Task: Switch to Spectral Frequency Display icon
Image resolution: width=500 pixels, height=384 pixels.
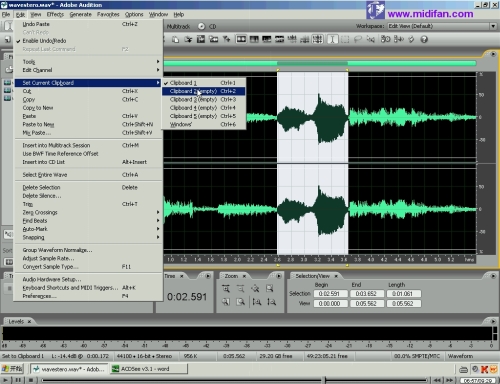Action: click(x=254, y=39)
